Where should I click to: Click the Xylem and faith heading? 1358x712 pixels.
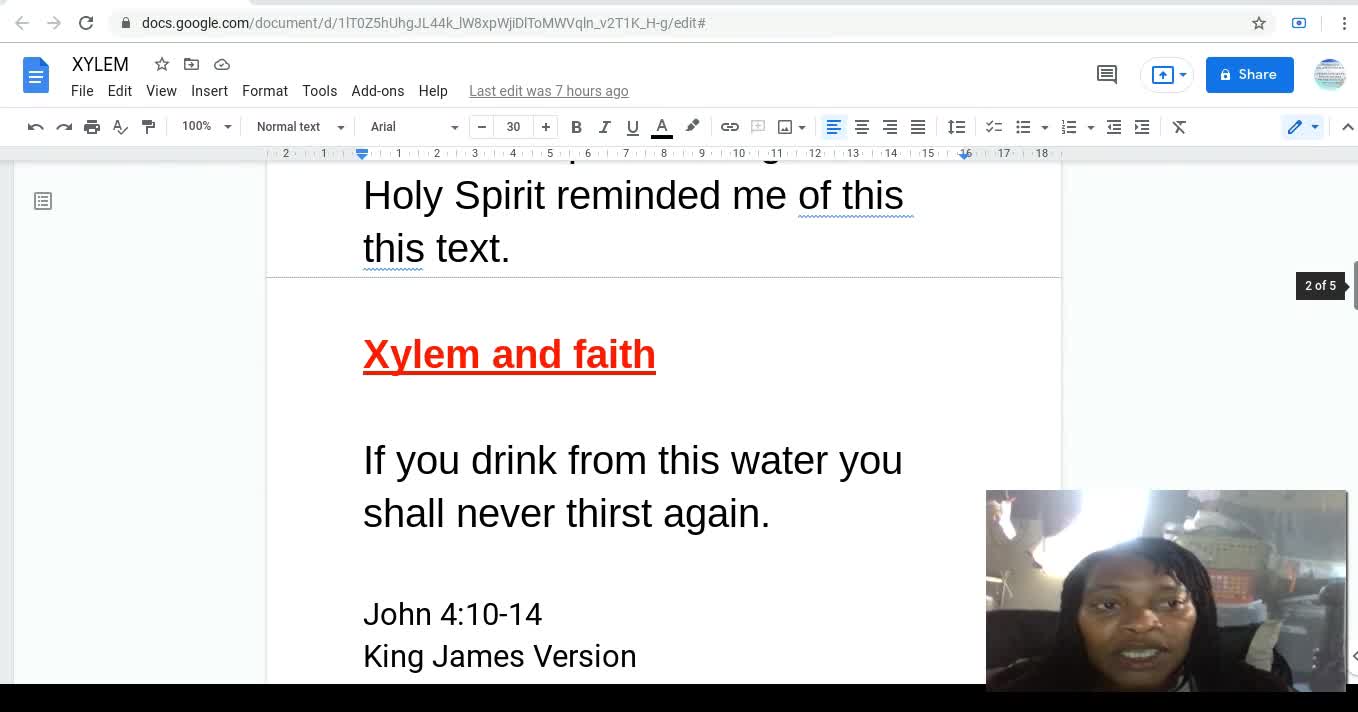(509, 355)
